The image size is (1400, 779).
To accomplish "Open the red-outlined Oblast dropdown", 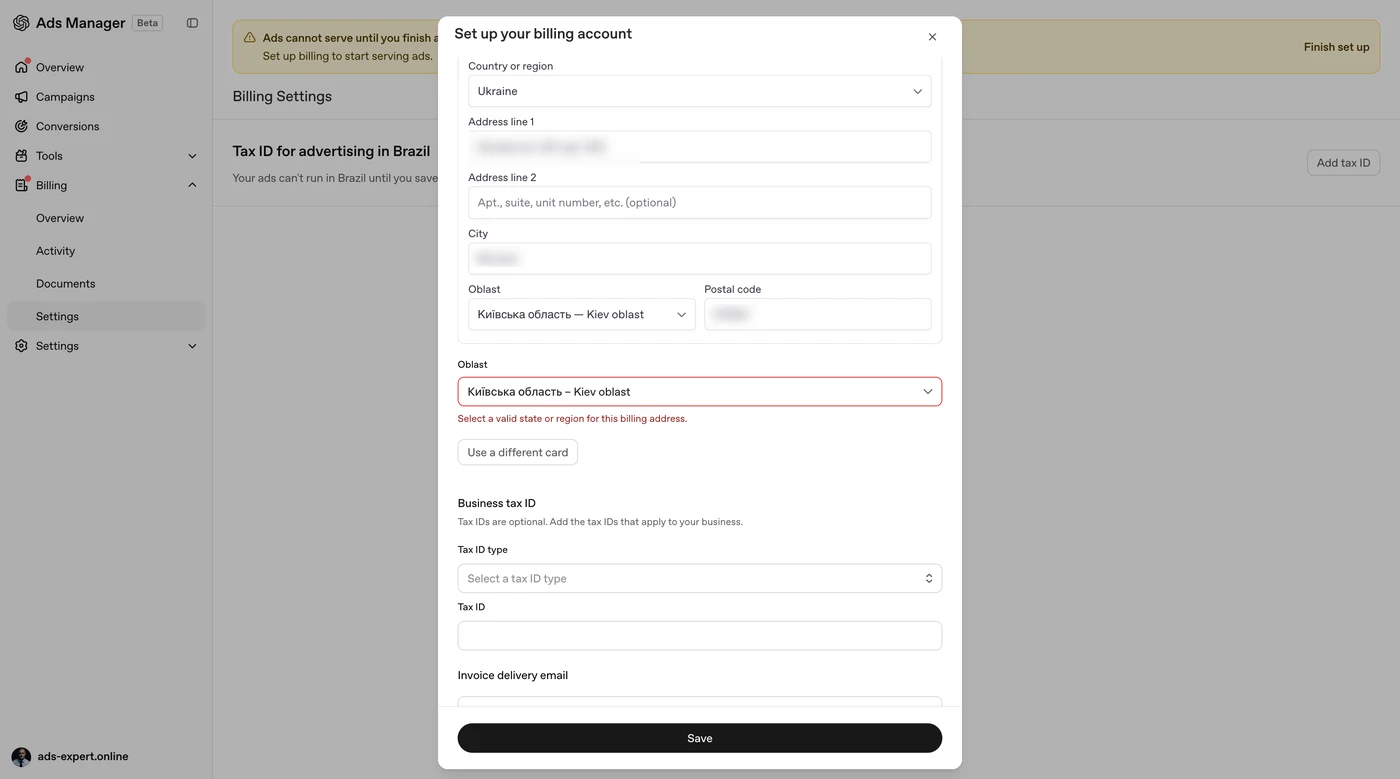I will tap(700, 392).
